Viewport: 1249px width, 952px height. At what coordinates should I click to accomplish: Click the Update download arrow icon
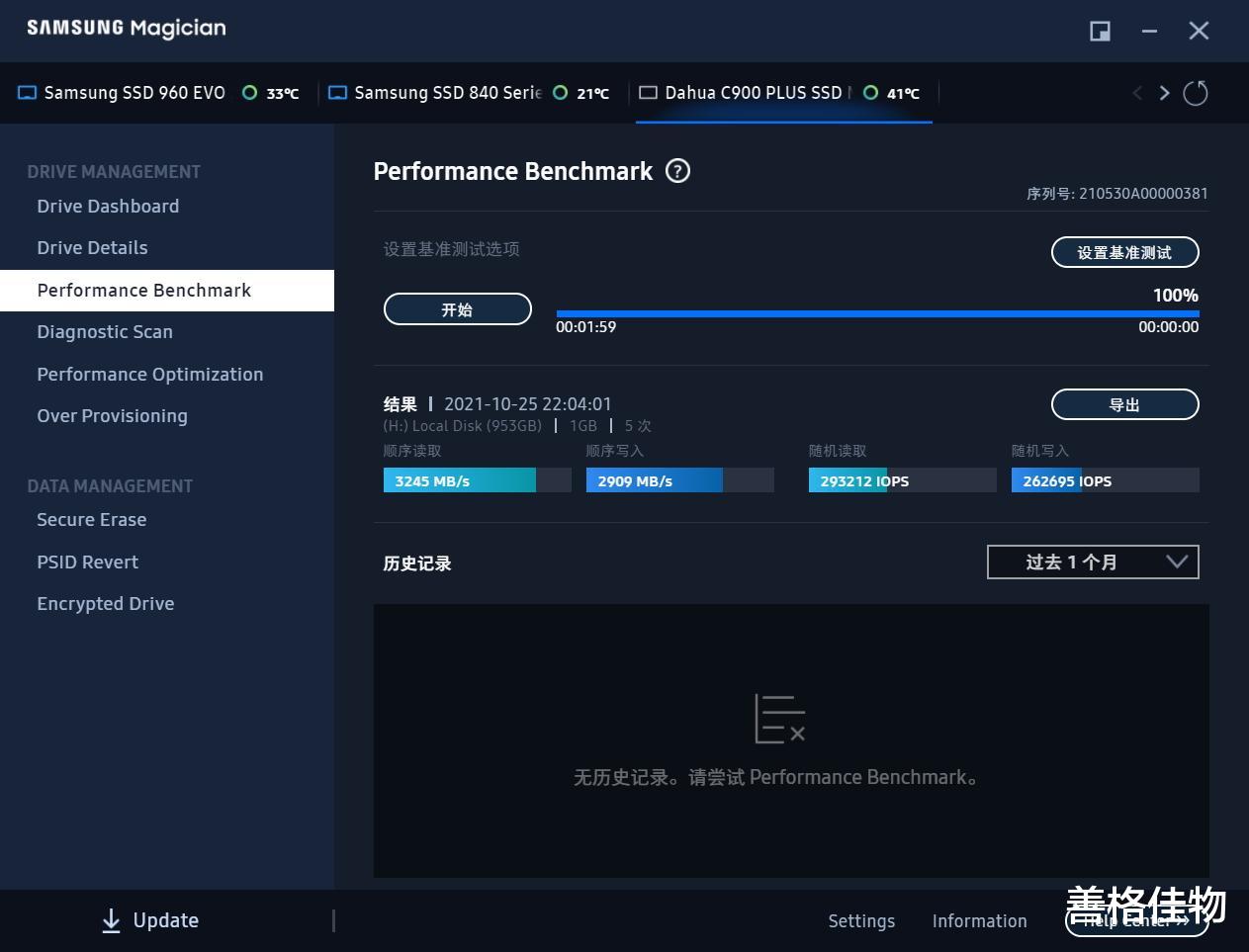coord(111,921)
